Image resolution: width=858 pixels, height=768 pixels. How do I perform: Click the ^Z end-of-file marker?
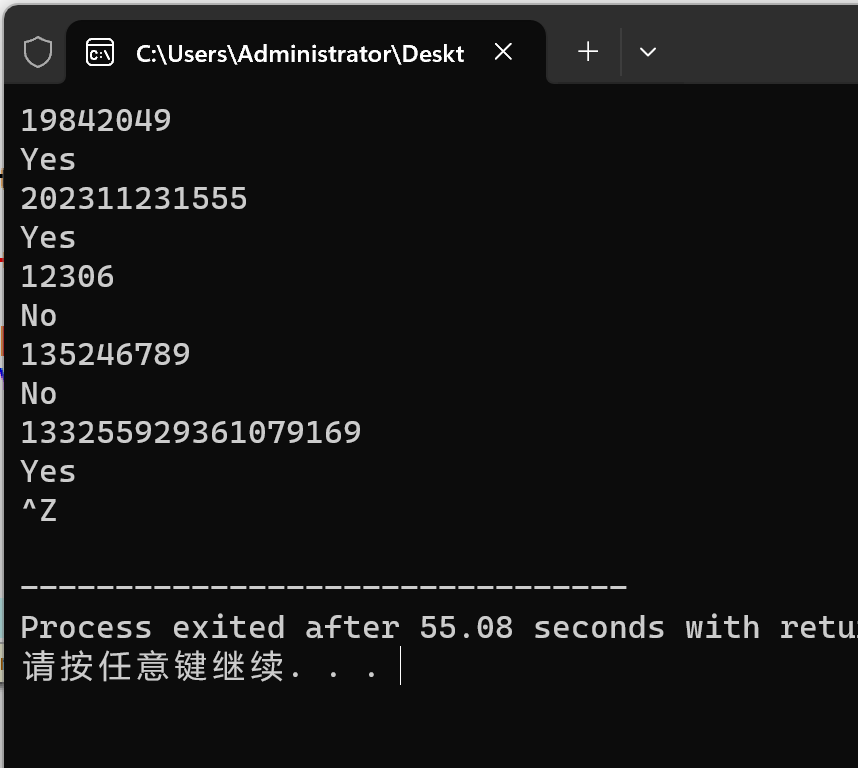(39, 510)
